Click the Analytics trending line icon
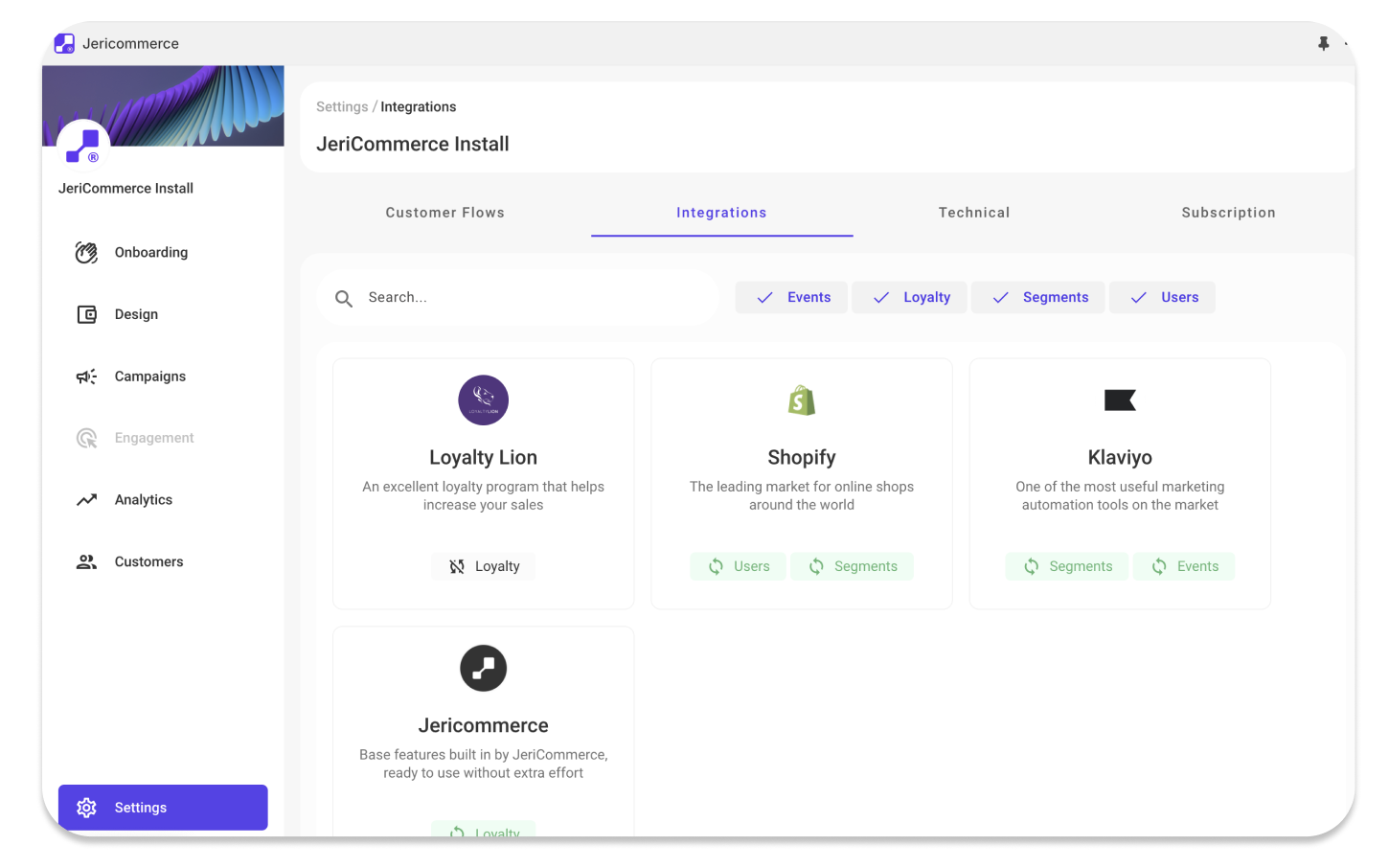Screen dimensions: 1389x868 pyautogui.click(x=86, y=500)
